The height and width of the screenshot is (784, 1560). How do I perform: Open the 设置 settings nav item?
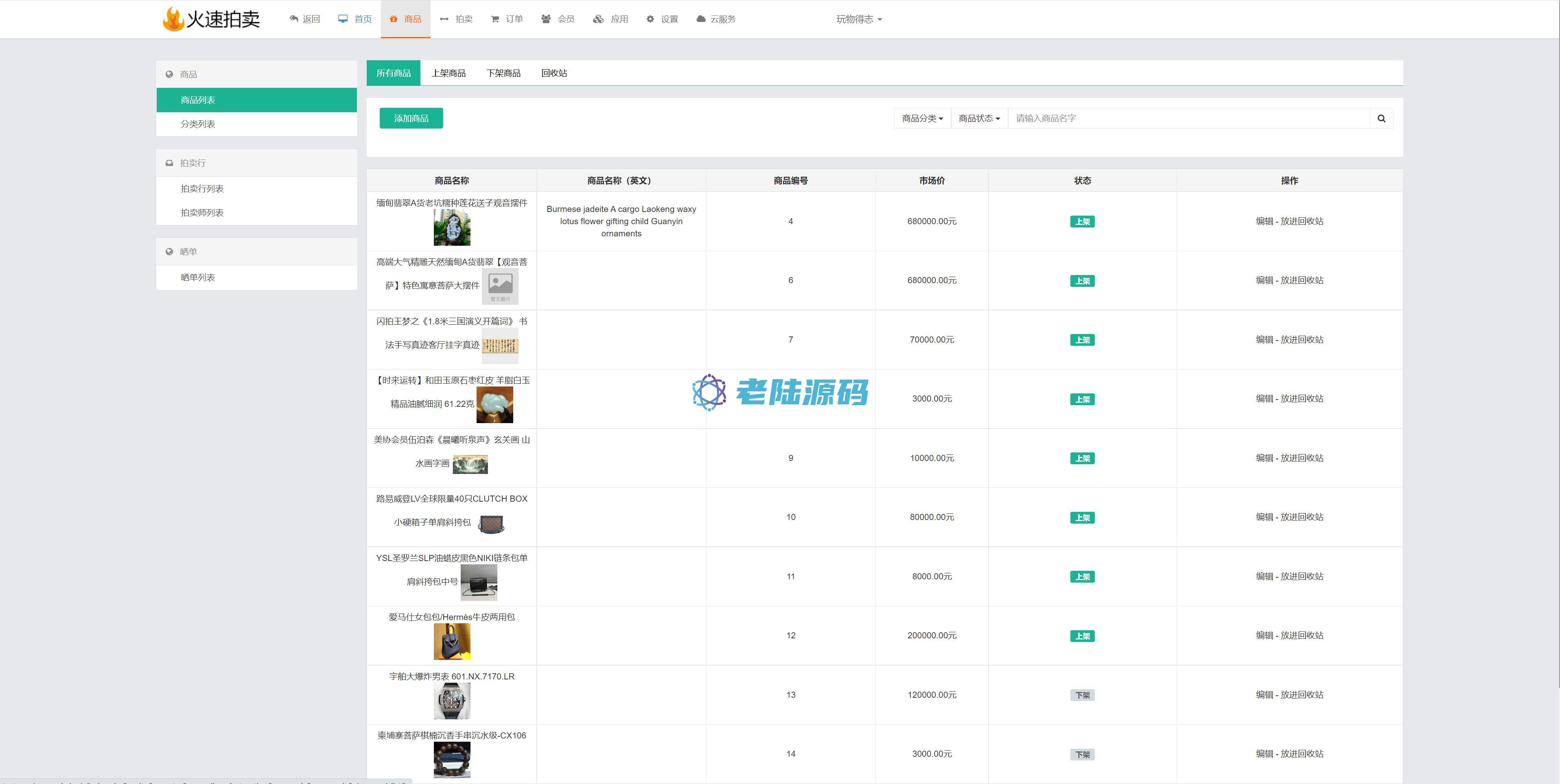pyautogui.click(x=662, y=19)
